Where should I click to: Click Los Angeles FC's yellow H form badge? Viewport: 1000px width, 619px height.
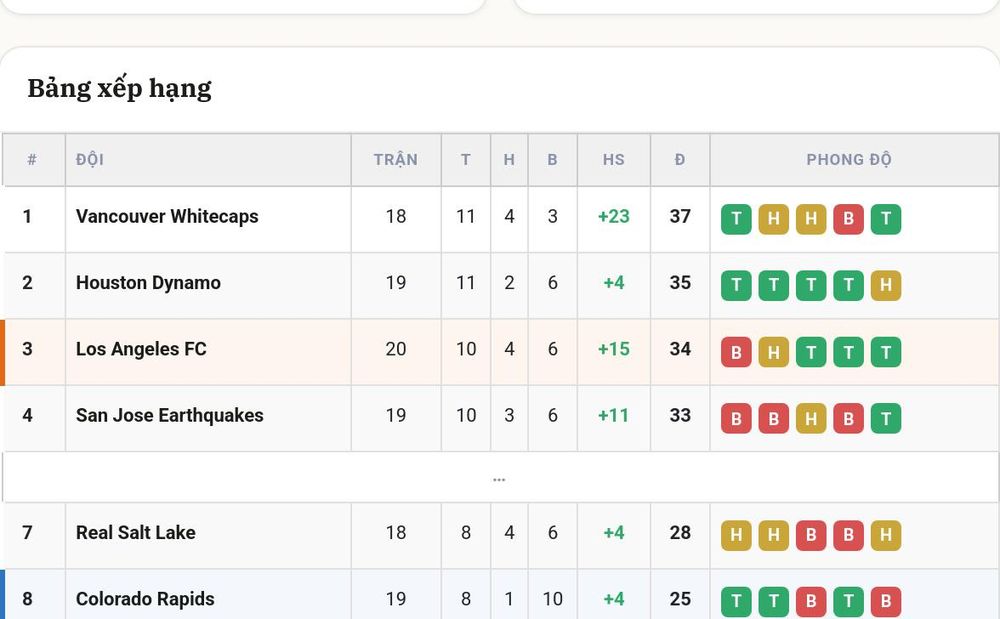(x=774, y=352)
